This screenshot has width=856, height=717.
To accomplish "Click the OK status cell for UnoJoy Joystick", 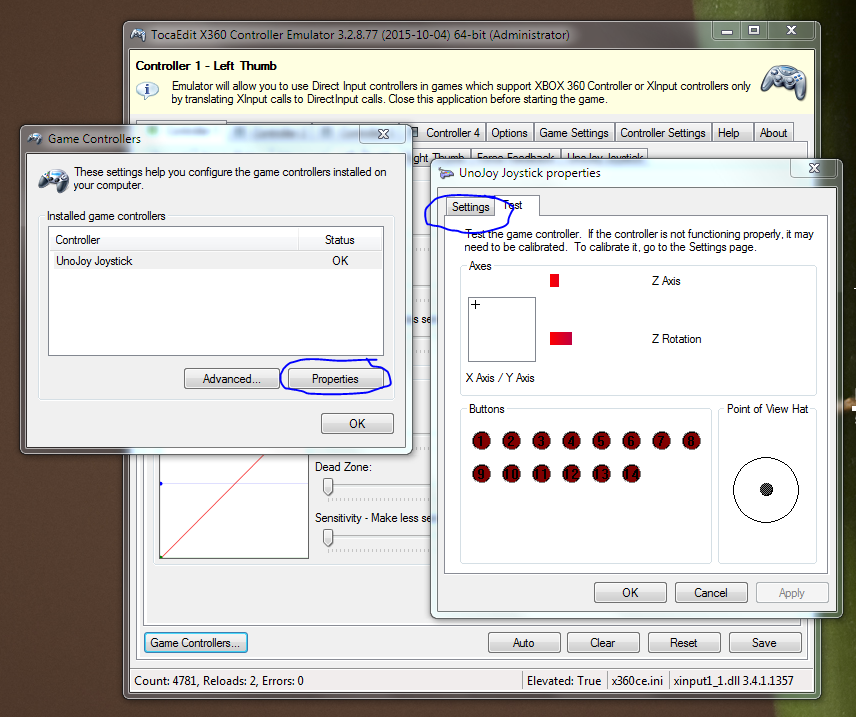I will pyautogui.click(x=340, y=260).
